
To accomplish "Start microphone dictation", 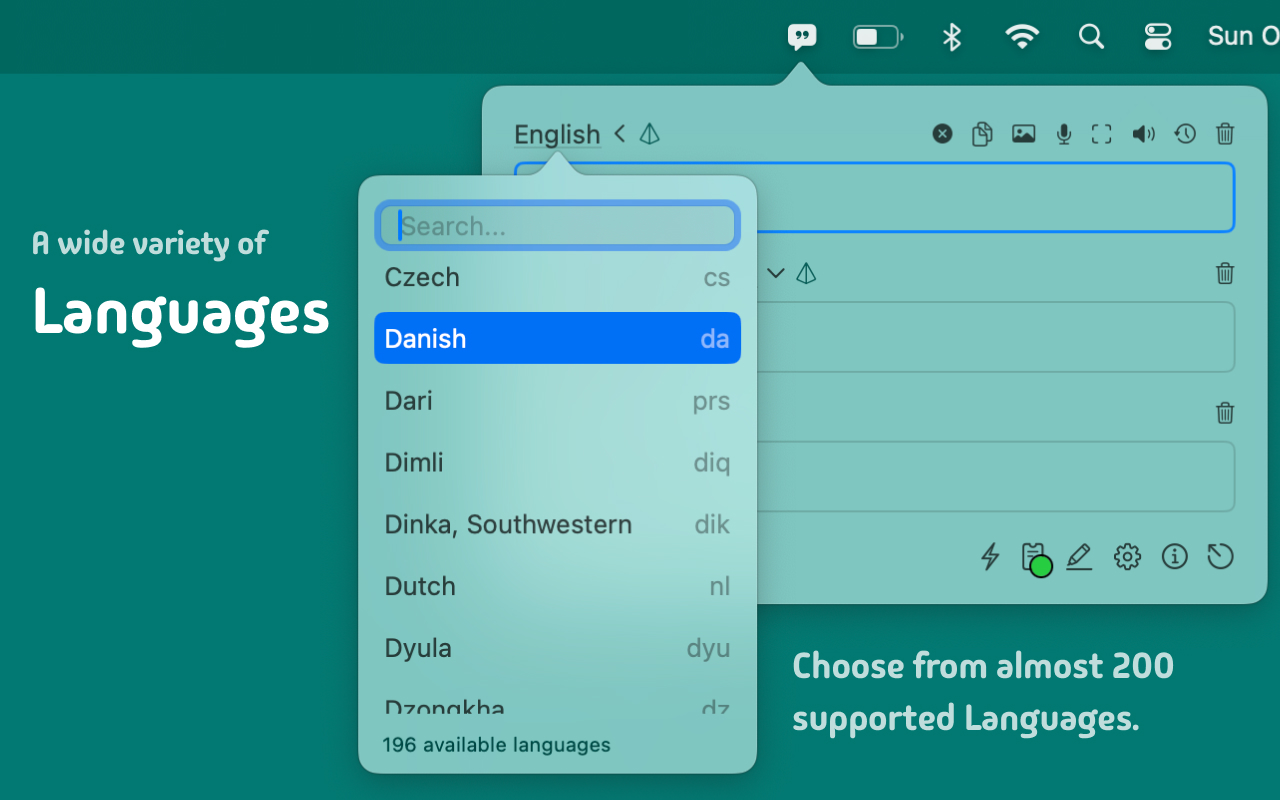I will pos(1064,134).
